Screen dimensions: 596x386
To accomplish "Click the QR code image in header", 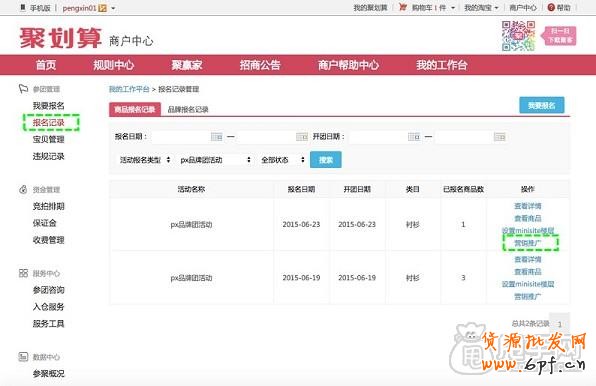I will point(518,36).
